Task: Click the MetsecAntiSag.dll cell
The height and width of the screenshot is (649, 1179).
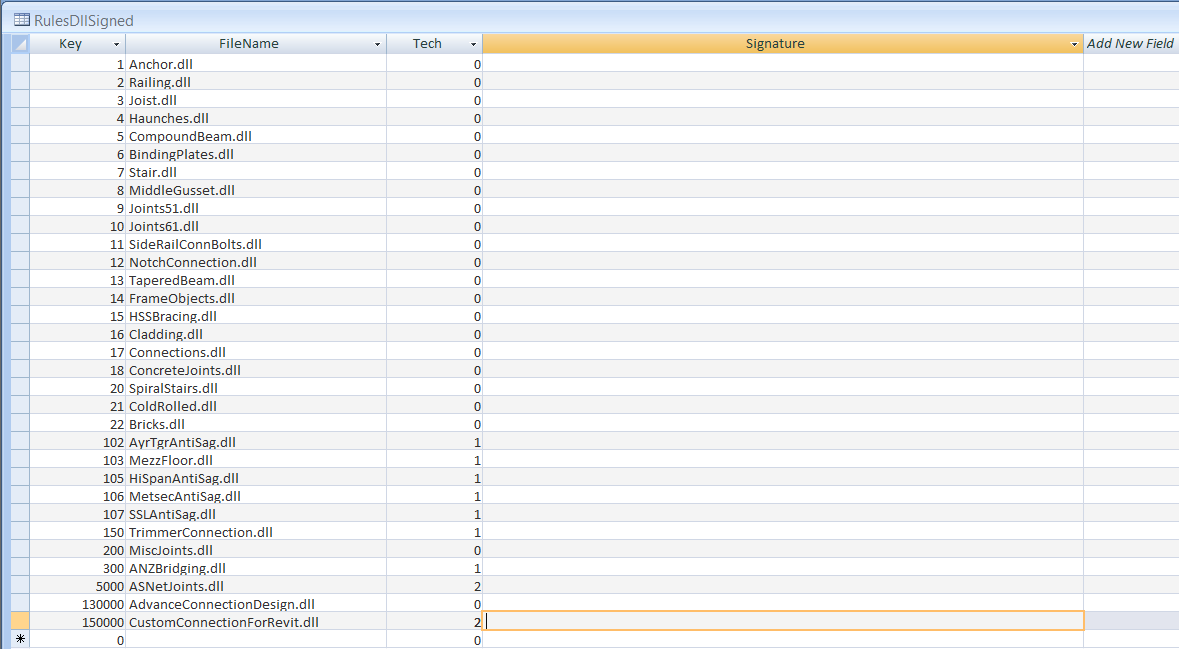Action: (x=256, y=496)
